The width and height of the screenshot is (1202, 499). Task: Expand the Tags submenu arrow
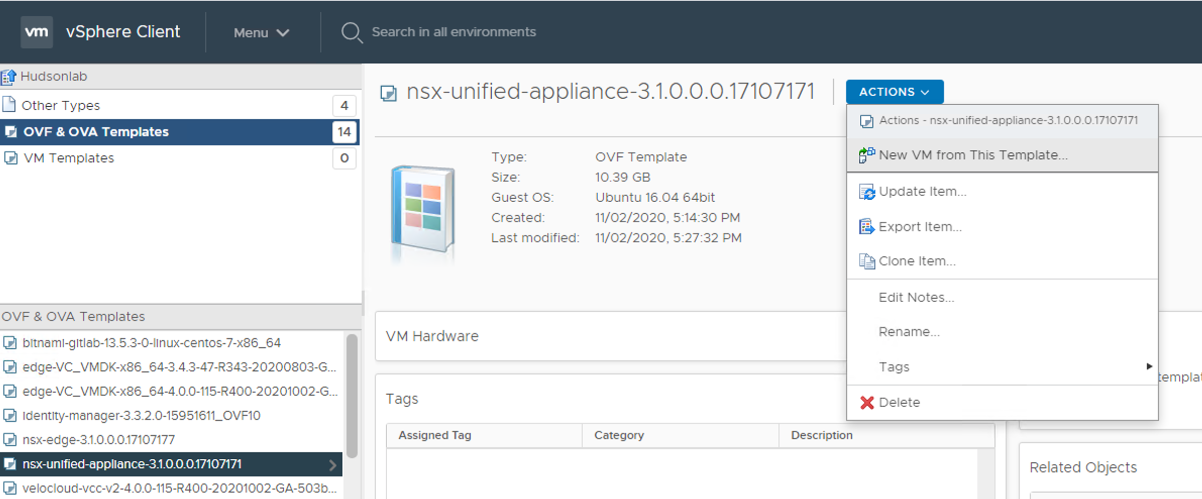pyautogui.click(x=1149, y=367)
